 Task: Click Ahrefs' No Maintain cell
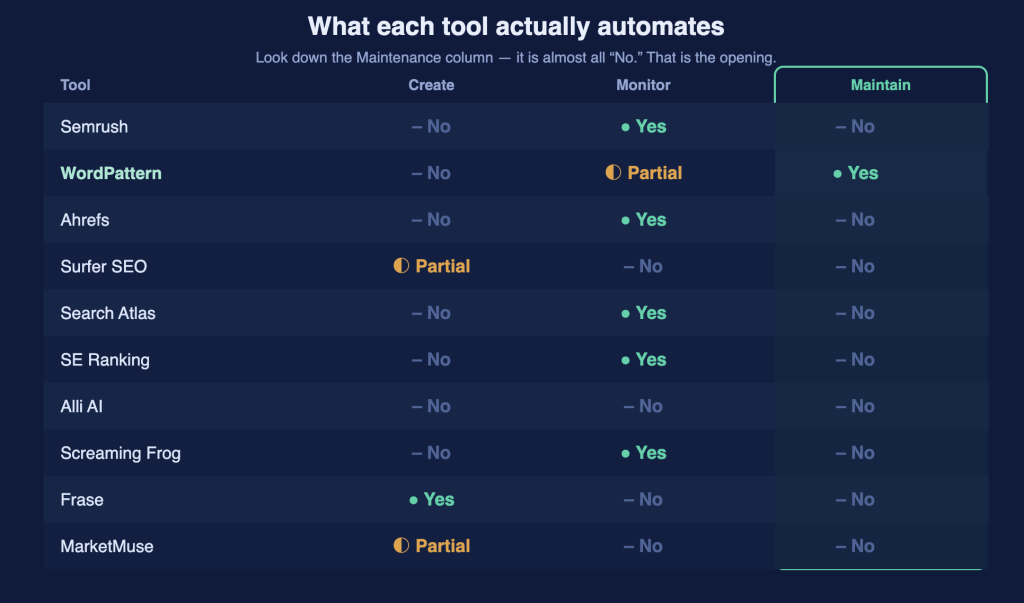[855, 220]
